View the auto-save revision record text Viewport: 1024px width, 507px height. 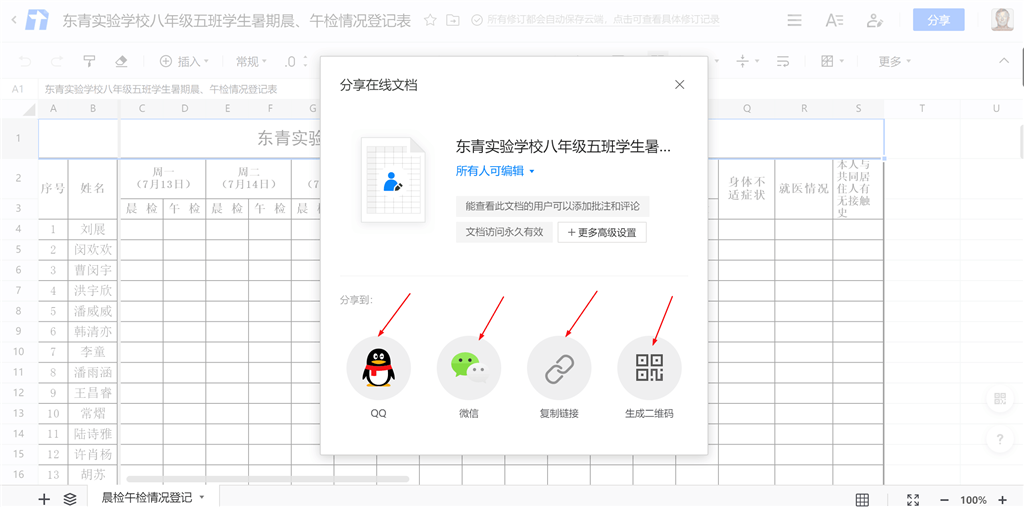point(603,20)
